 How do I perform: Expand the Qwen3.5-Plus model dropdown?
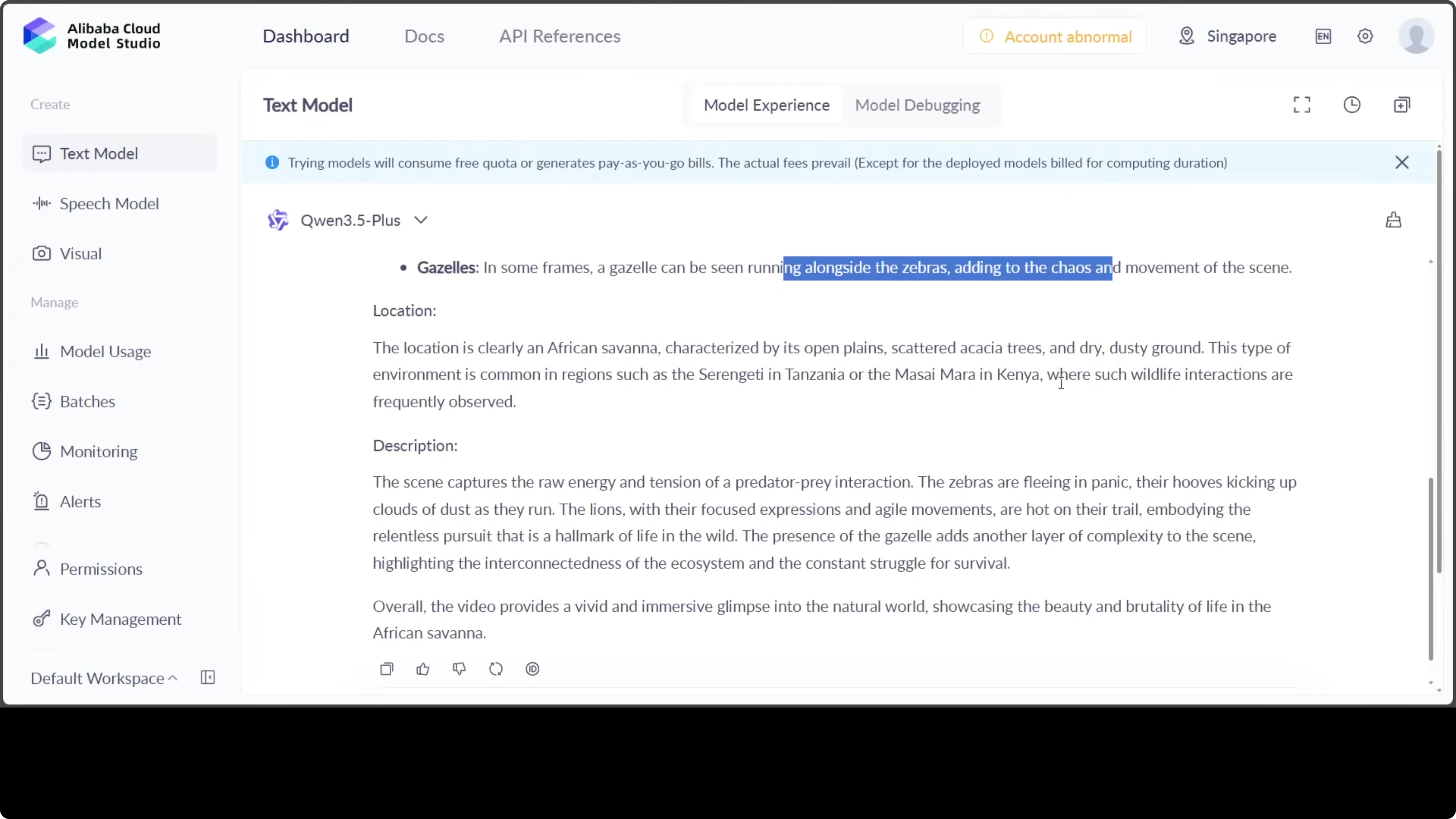tap(421, 220)
